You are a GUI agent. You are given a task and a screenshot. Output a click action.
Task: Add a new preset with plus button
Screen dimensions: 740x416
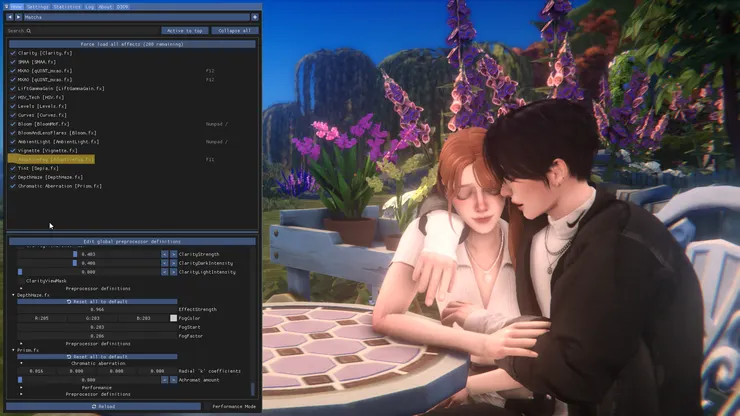(255, 17)
